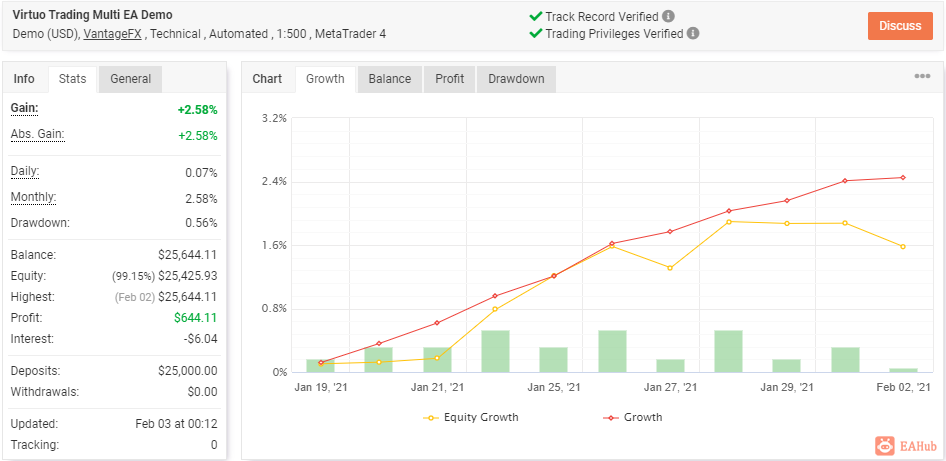Open the Drawdown chart tab

(x=516, y=79)
